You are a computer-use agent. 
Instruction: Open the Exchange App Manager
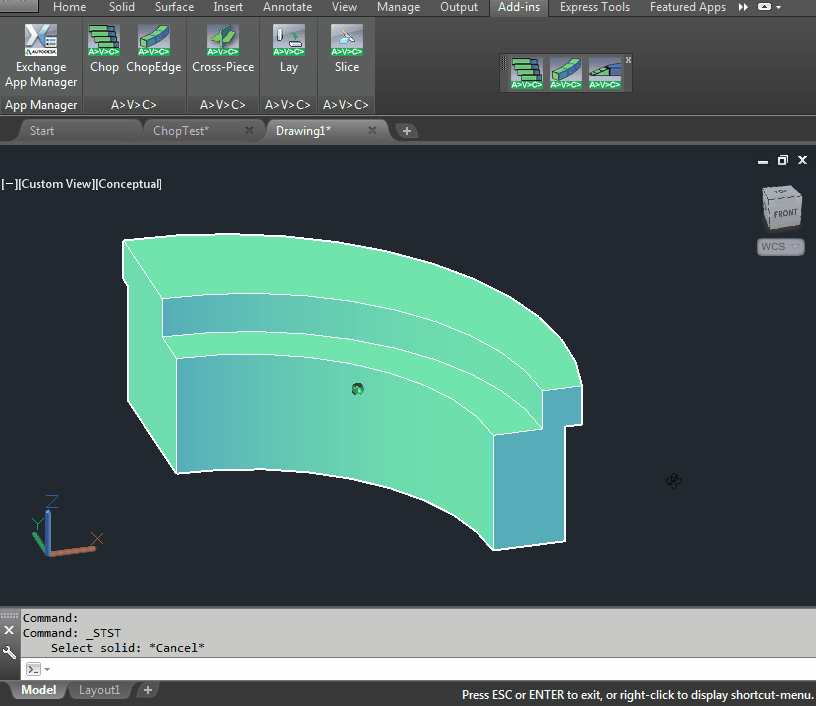pyautogui.click(x=40, y=56)
